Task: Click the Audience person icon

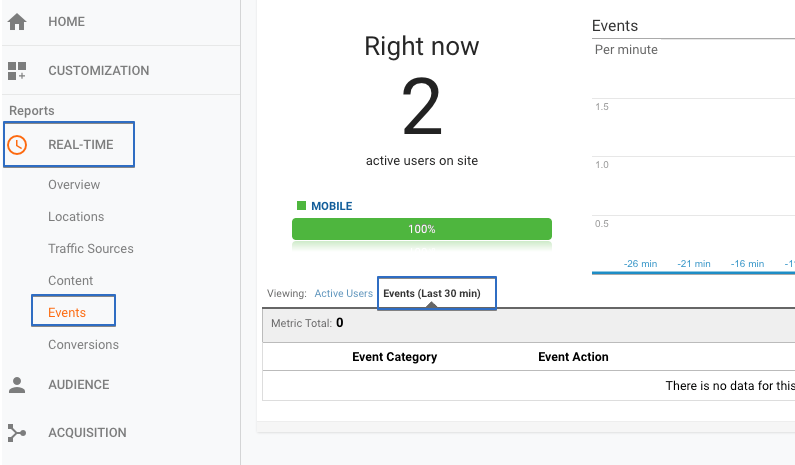Action: pos(17,385)
